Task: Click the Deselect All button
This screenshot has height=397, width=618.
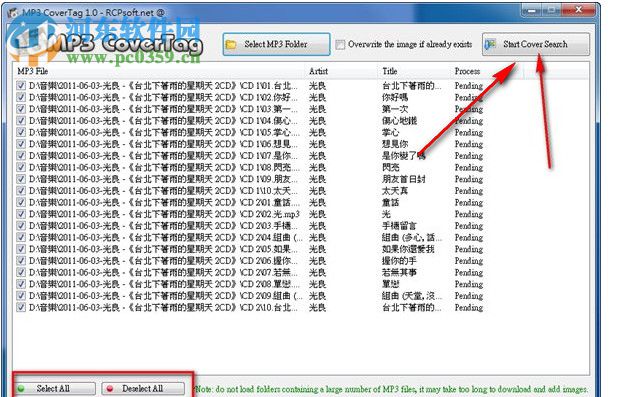Action: pos(143,388)
